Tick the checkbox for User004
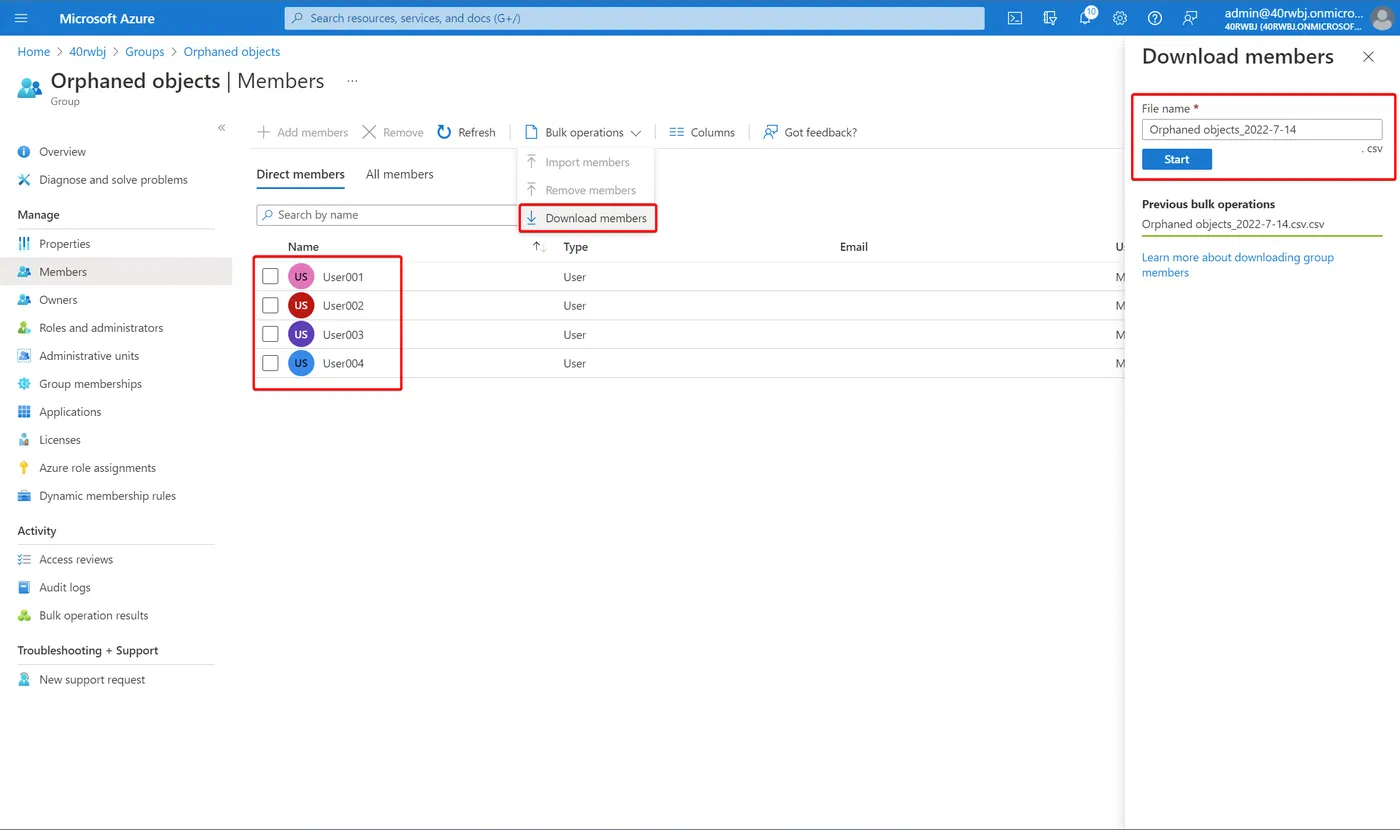 click(270, 363)
